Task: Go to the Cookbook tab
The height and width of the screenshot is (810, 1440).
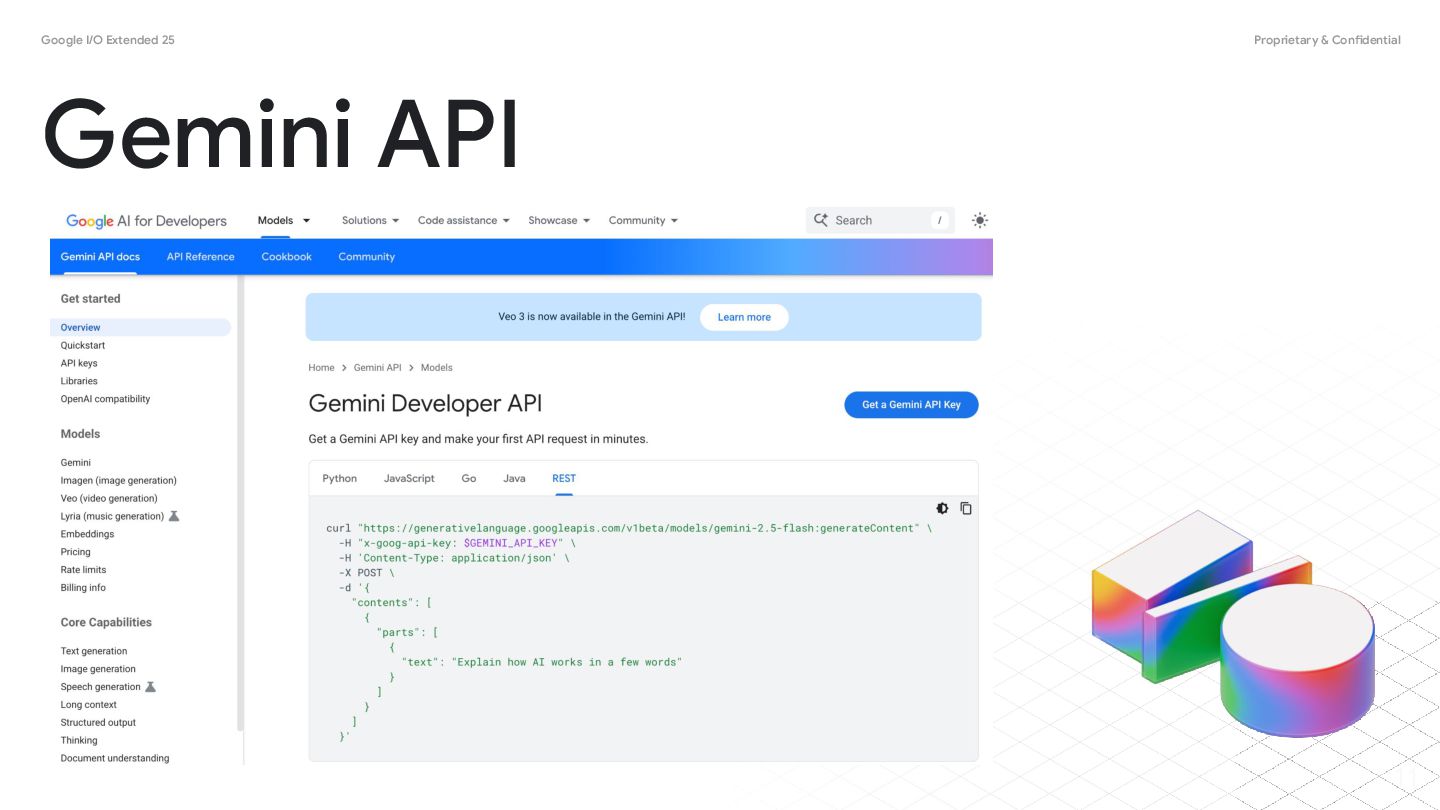Action: (287, 257)
